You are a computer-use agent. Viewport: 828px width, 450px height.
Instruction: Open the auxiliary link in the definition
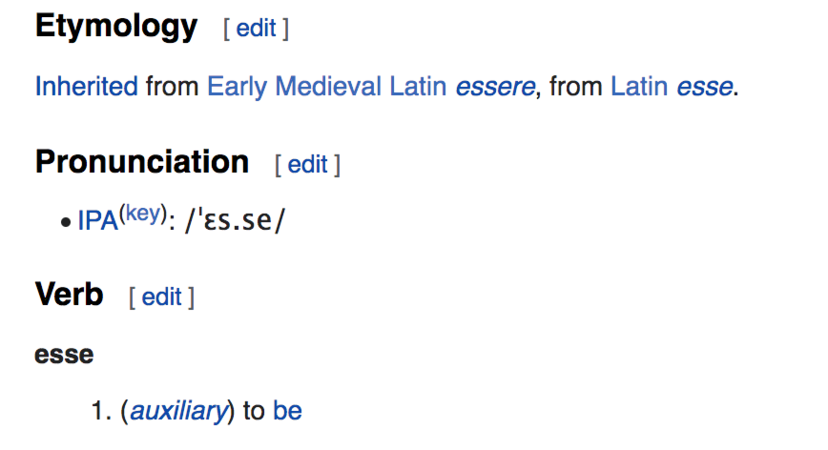click(179, 411)
